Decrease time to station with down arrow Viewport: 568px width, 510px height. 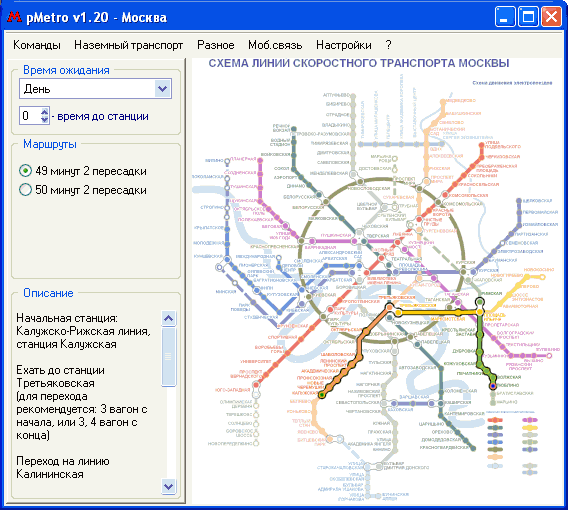[44, 120]
